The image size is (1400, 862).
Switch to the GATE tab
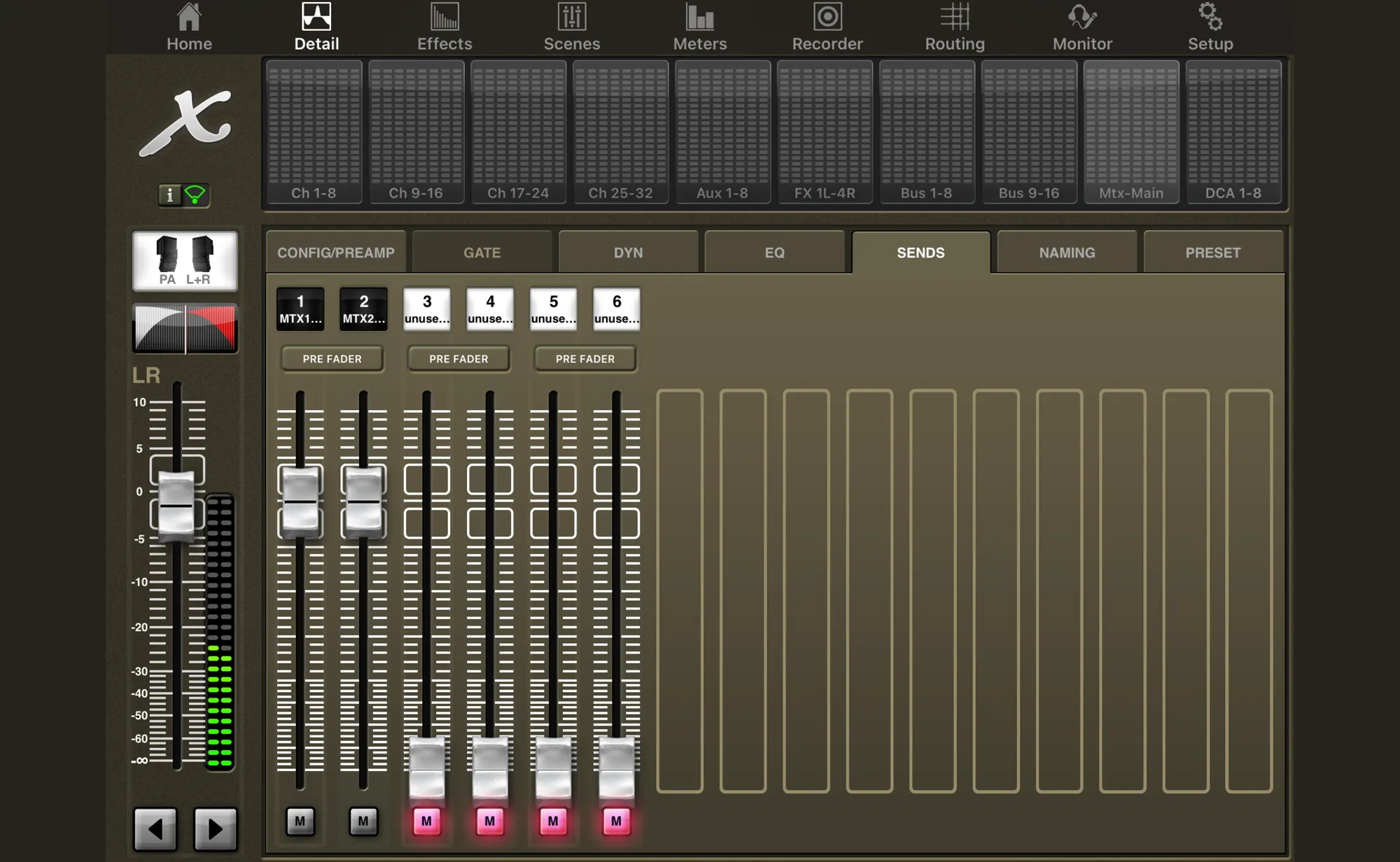click(482, 253)
